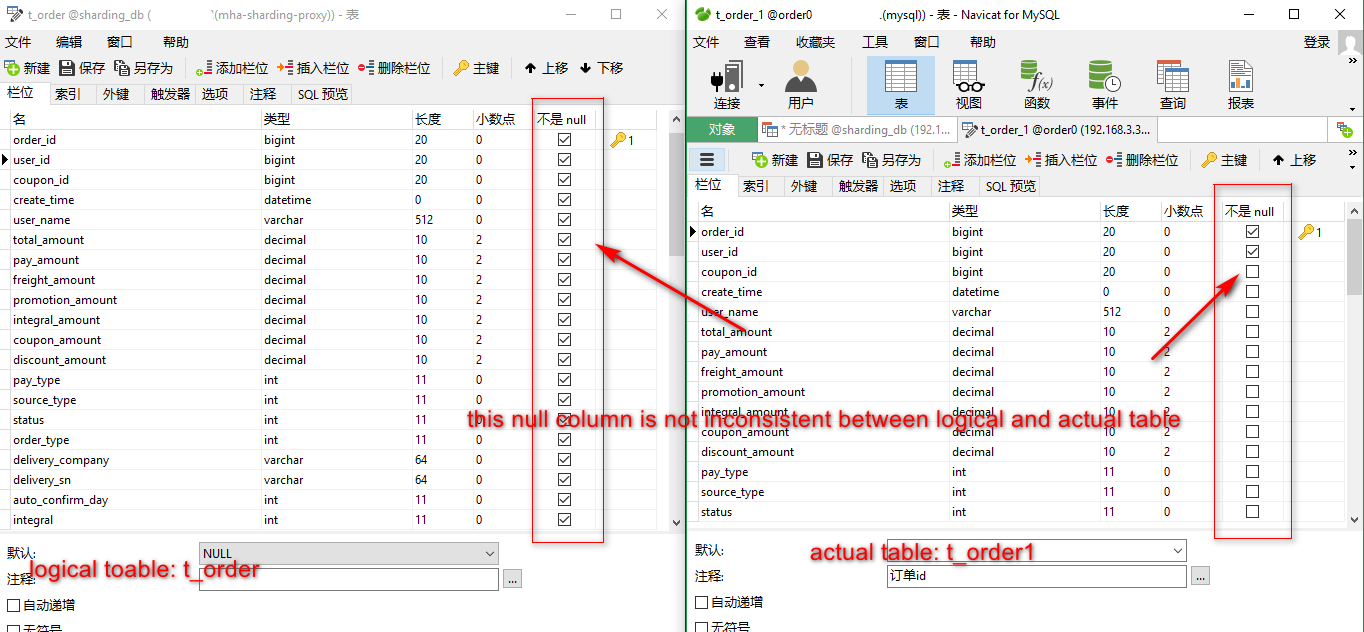Viewport: 1364px width, 632px height.
Task: Click the ... button beside 订单id comment field
Action: coord(1200,576)
